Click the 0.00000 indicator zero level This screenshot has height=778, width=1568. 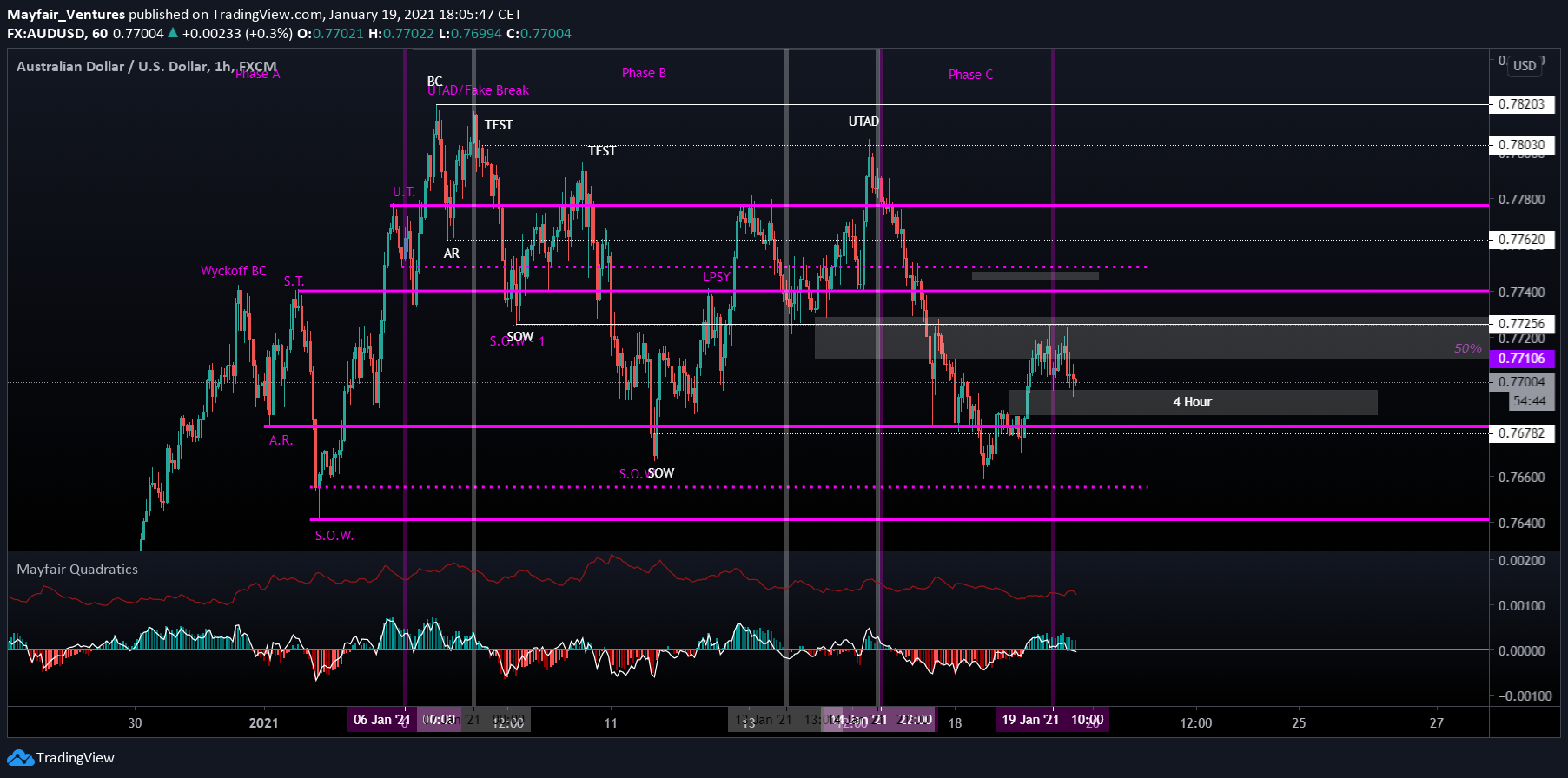click(1522, 651)
